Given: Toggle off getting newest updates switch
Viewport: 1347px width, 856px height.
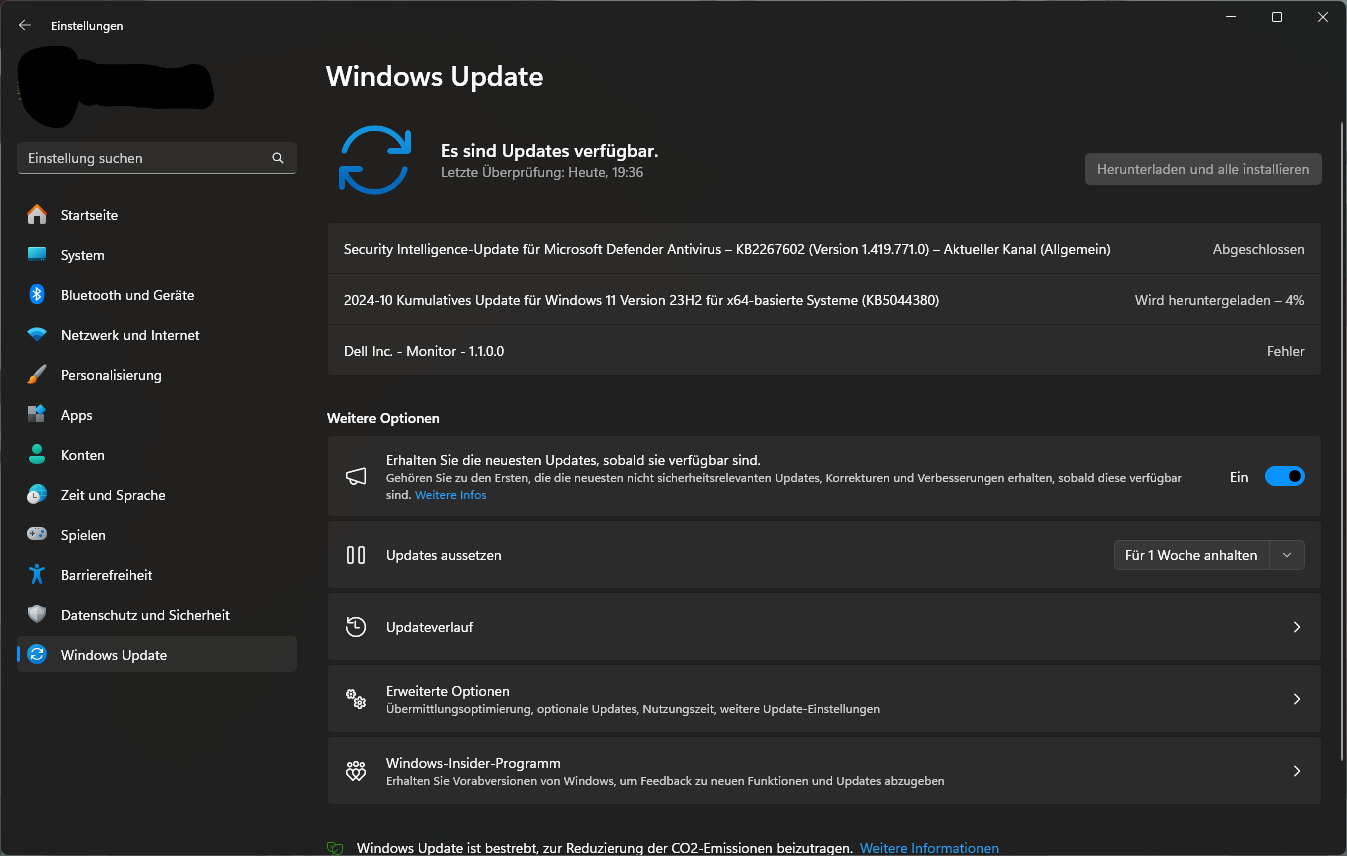Looking at the screenshot, I should (x=1285, y=477).
